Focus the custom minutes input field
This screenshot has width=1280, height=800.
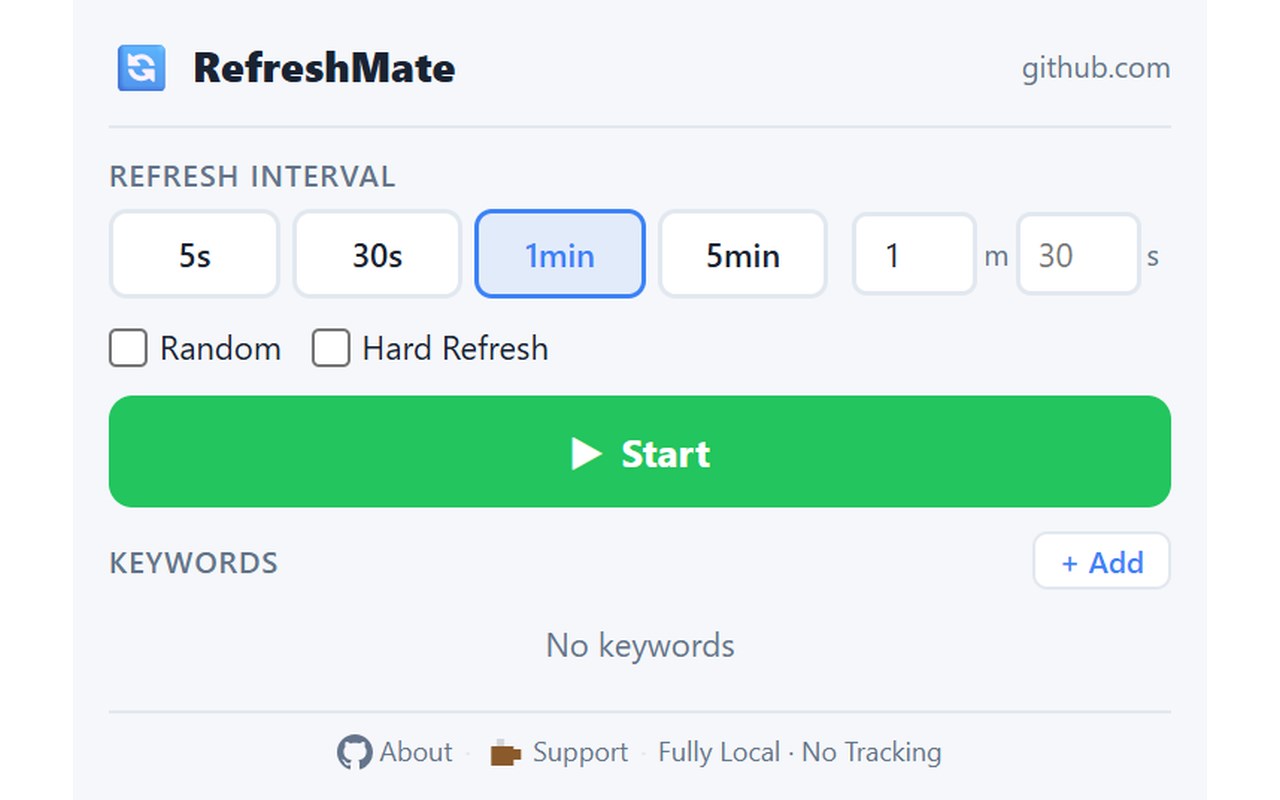point(914,254)
